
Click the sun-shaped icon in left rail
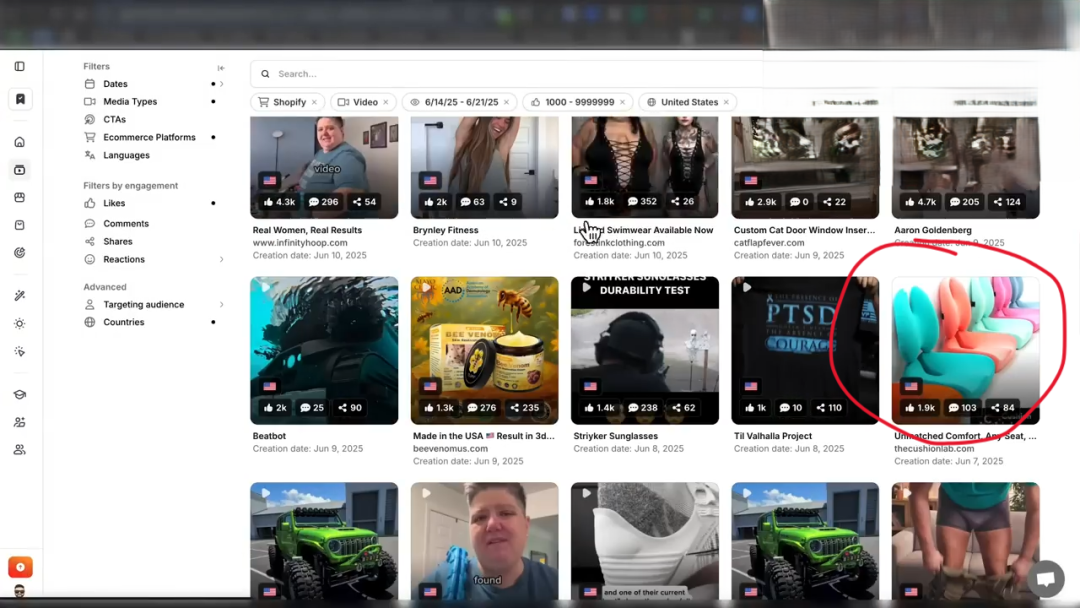point(19,324)
